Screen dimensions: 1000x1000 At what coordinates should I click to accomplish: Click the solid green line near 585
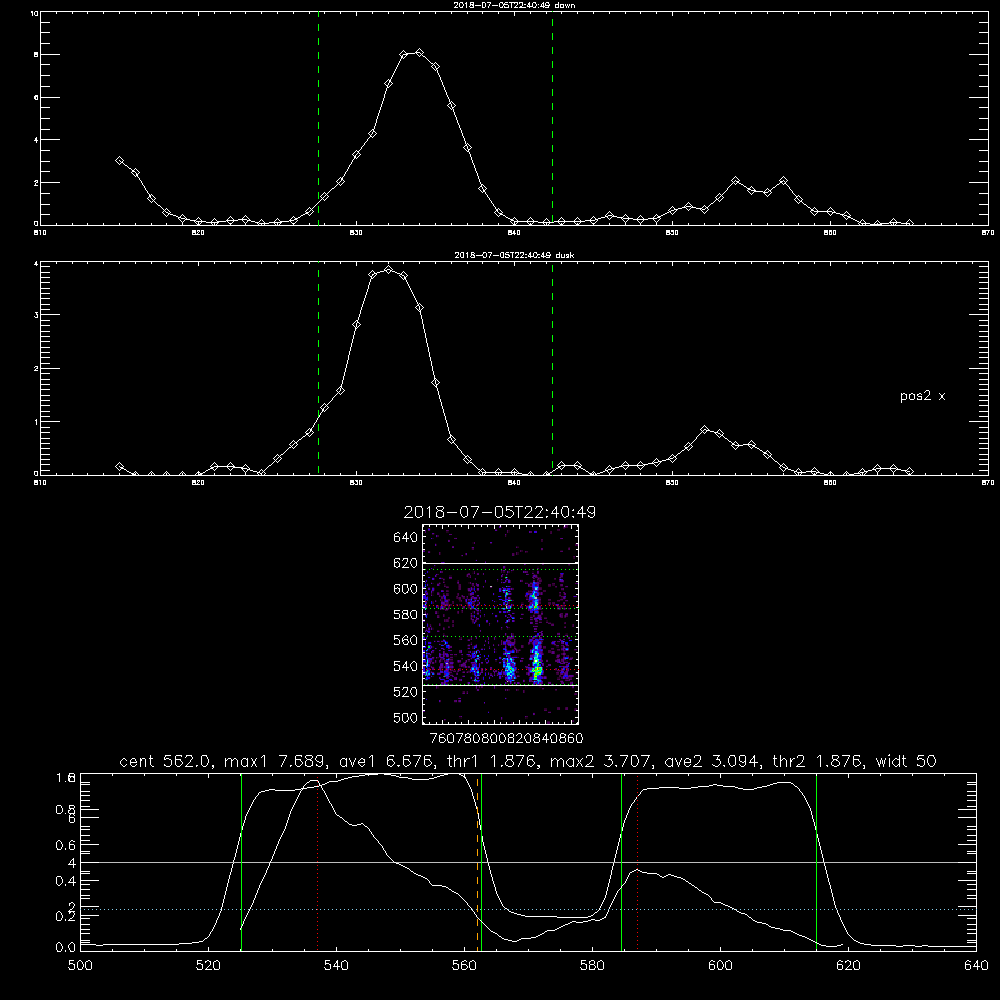(621, 862)
